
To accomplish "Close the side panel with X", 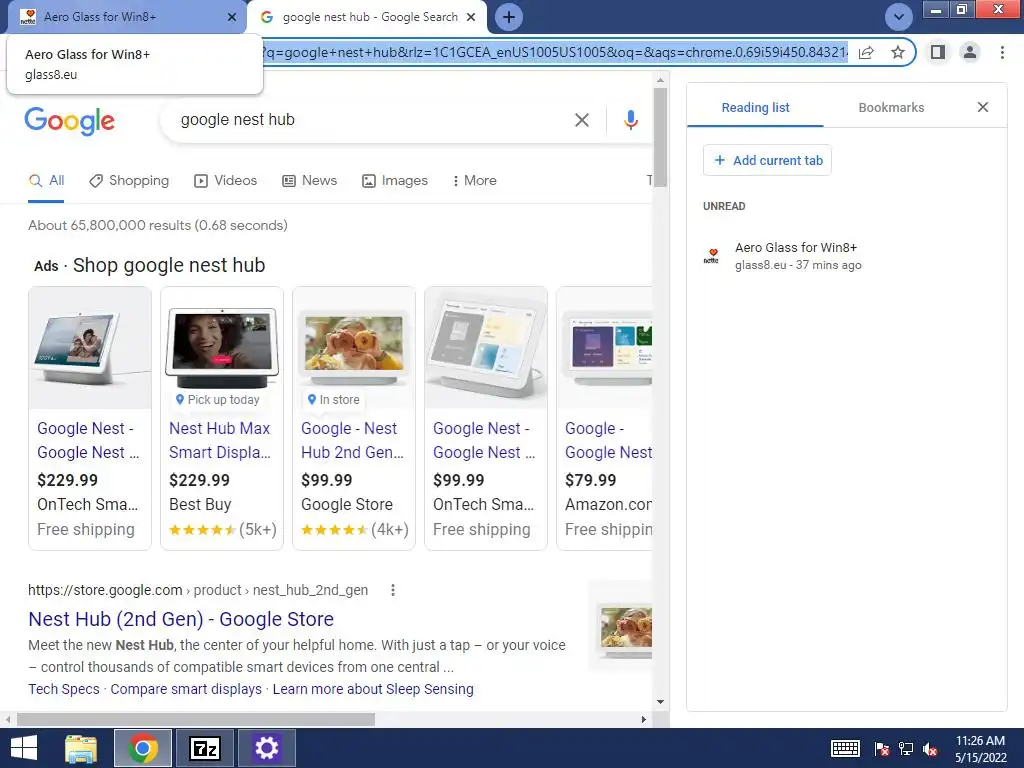I will coord(983,107).
